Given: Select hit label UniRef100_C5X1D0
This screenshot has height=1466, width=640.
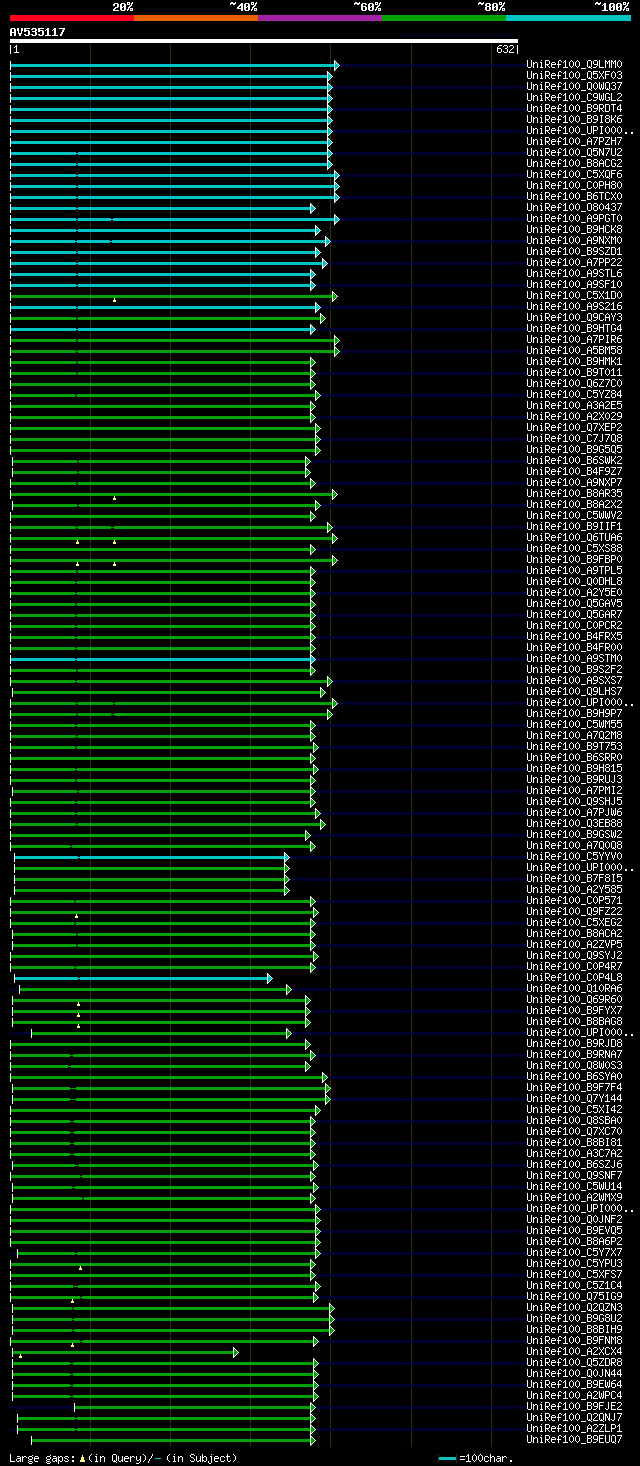Looking at the screenshot, I should (x=574, y=296).
